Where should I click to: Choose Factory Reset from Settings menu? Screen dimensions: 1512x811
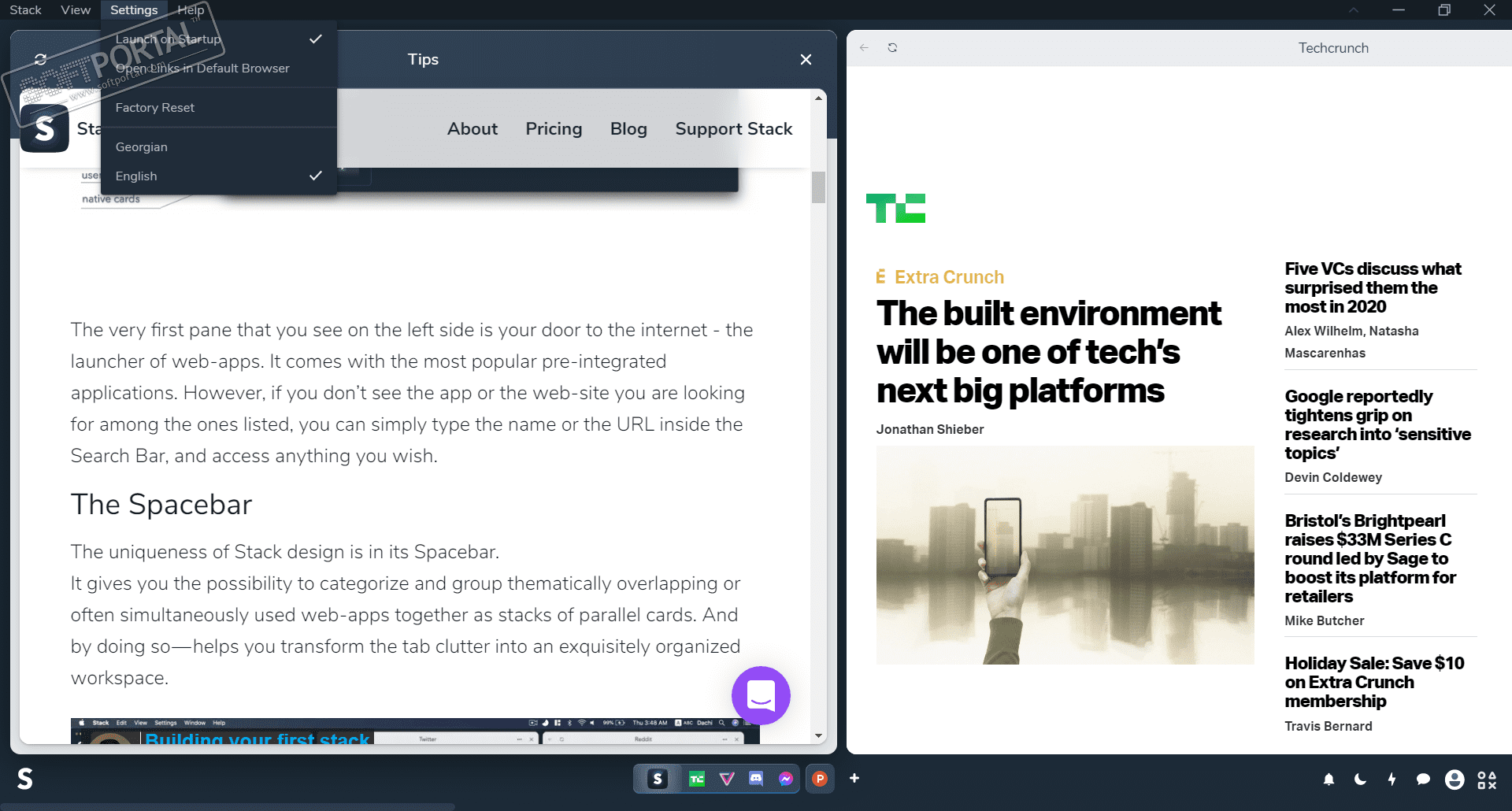pos(219,108)
